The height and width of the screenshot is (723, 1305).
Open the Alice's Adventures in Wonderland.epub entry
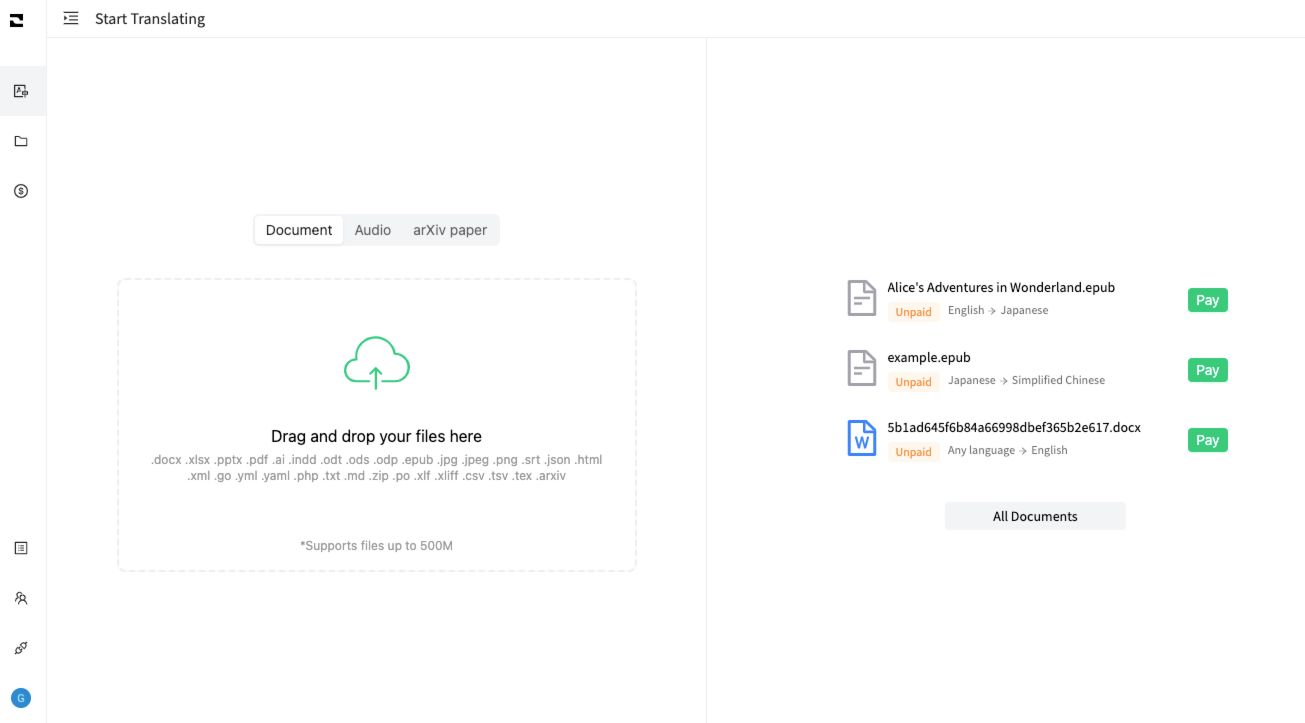click(x=1000, y=288)
